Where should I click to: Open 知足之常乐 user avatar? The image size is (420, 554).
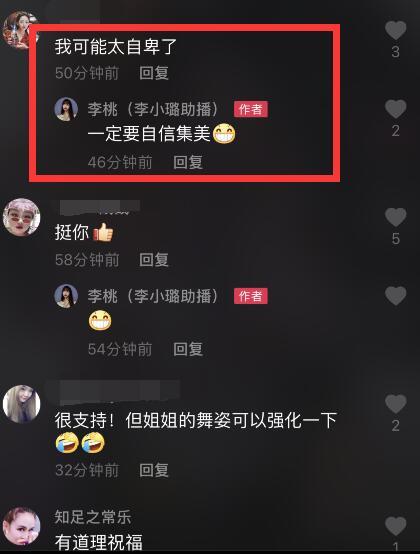22,526
